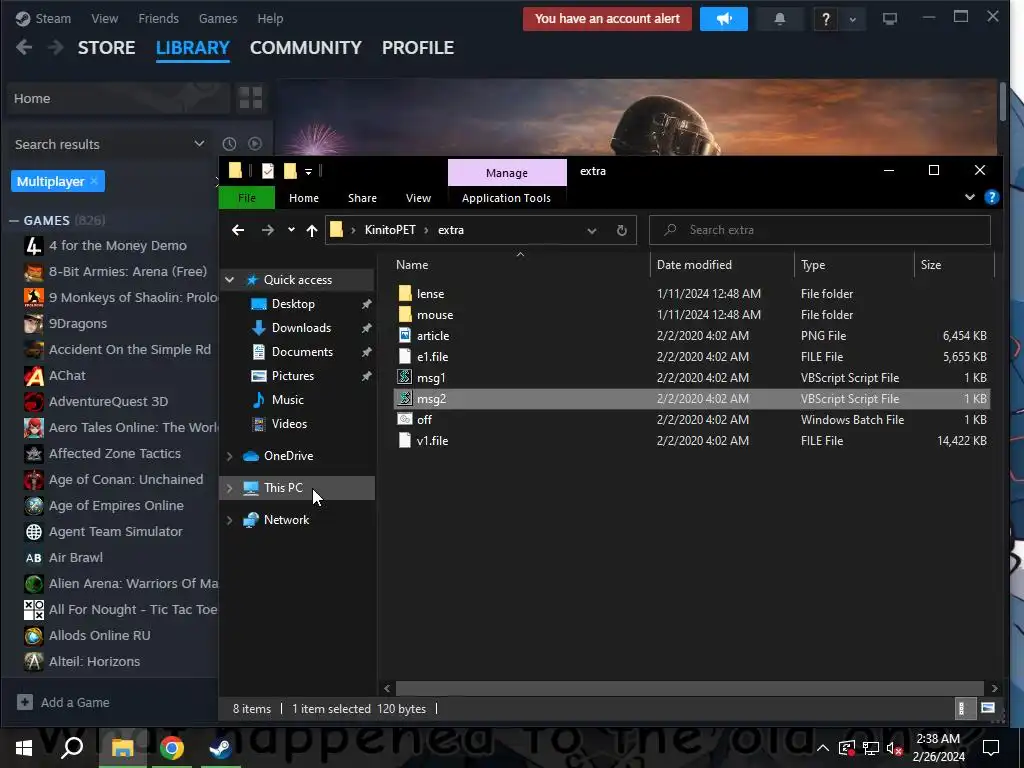The image size is (1024, 768).
Task: Open Explorer help question mark icon
Action: pyautogui.click(x=991, y=197)
